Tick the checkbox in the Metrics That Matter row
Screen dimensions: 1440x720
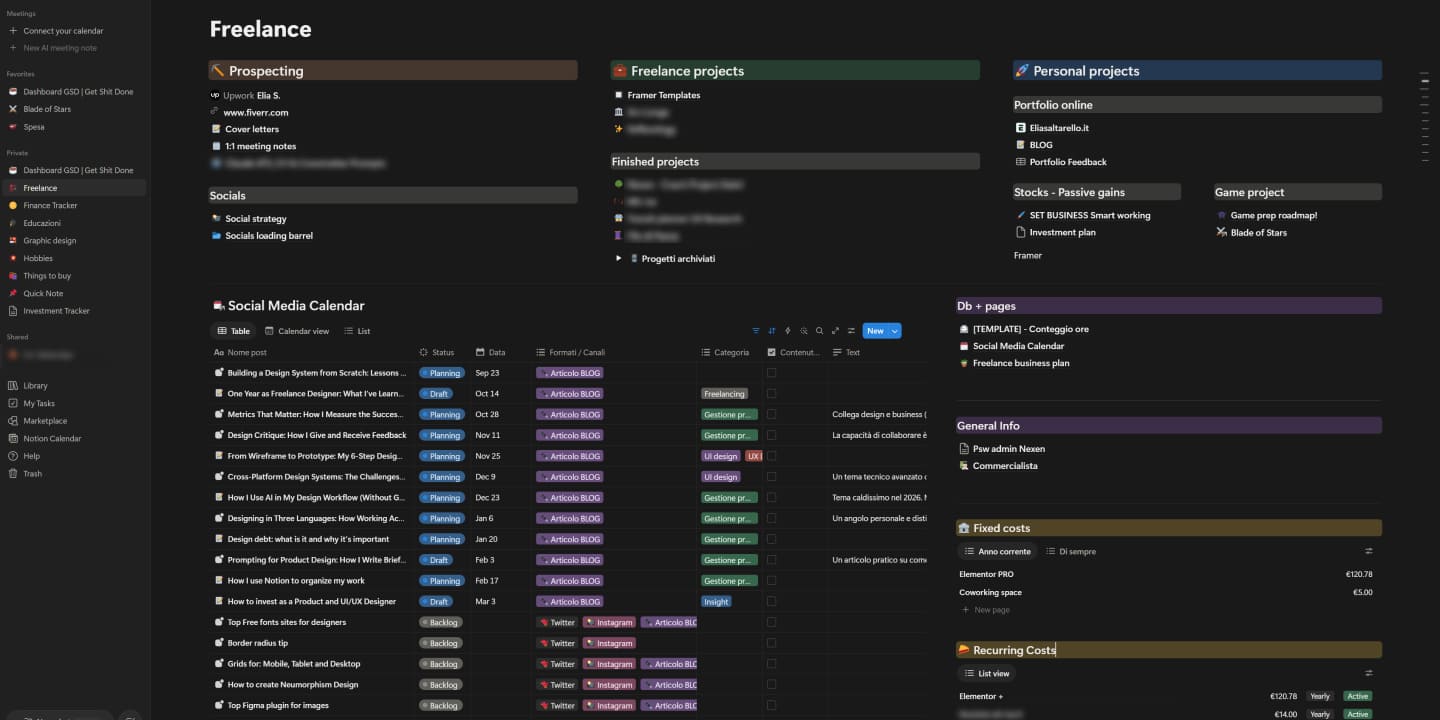[x=771, y=414]
